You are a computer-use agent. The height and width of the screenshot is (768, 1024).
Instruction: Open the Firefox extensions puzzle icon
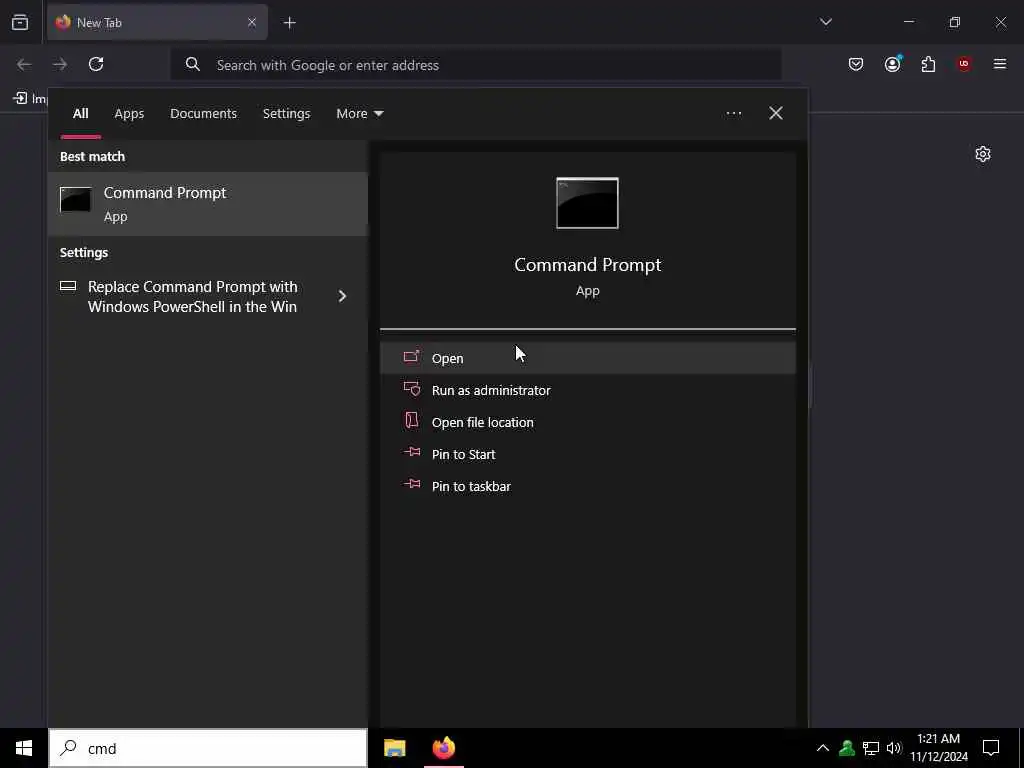[928, 64]
